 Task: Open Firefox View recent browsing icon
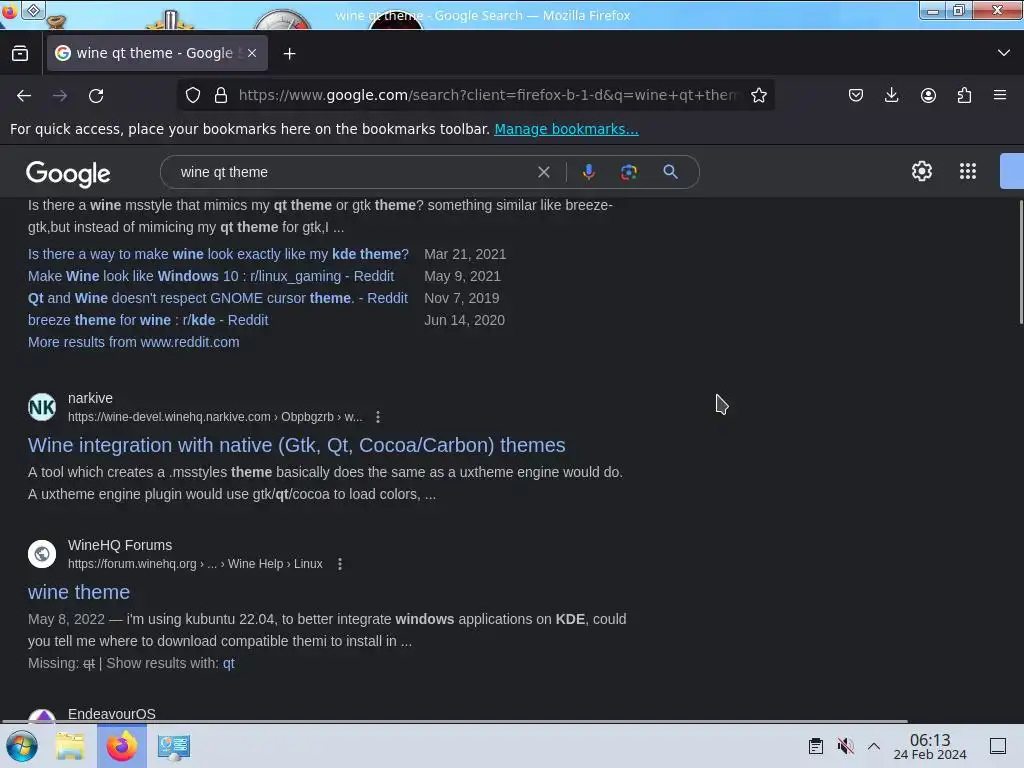click(x=20, y=53)
